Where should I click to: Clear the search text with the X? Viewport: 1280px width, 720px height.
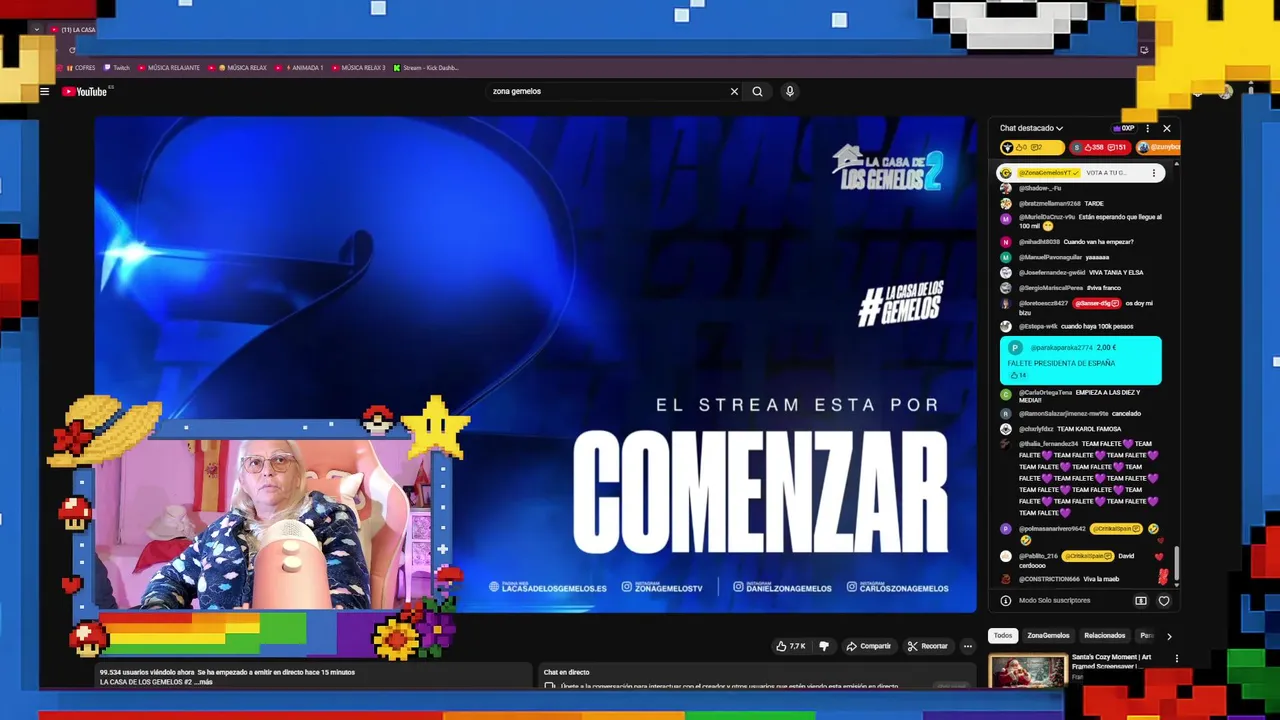tap(734, 91)
